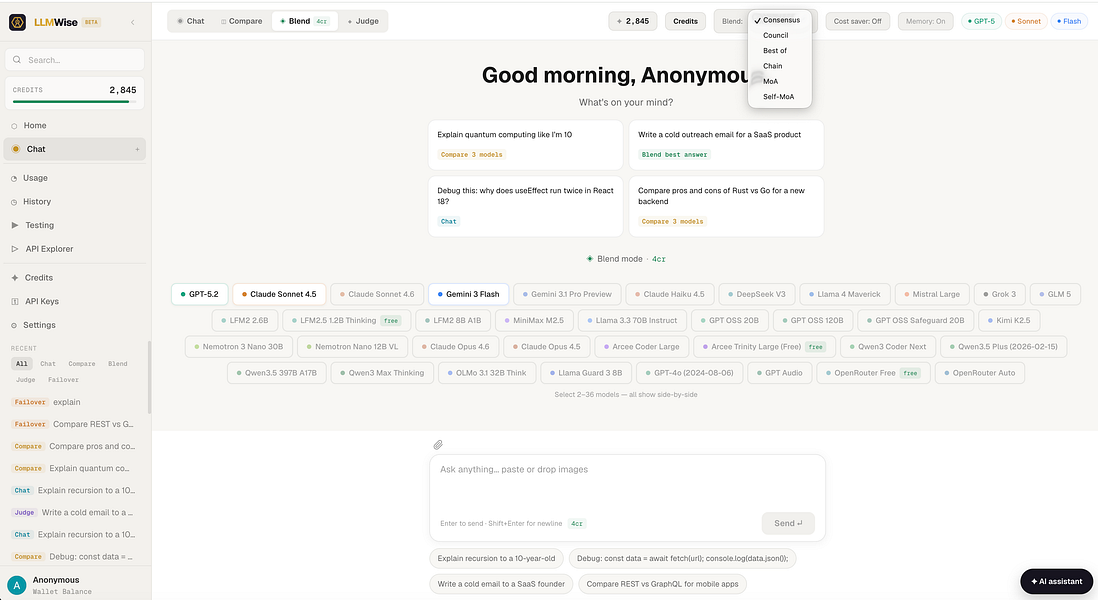This screenshot has height=600, width=1098.
Task: Open the Debug useEffect suggestion card
Action: (x=525, y=207)
